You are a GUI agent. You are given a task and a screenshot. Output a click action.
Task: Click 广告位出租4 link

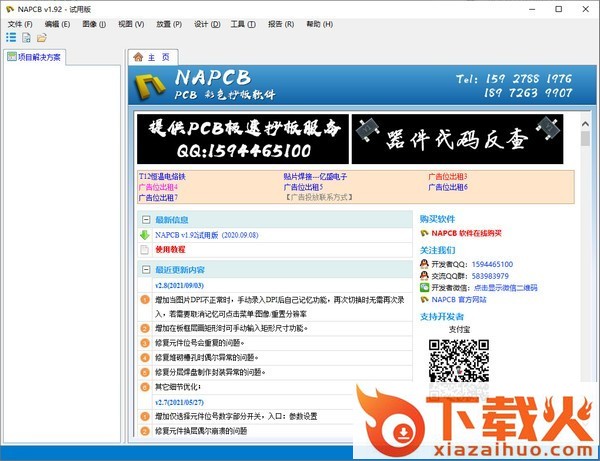tap(158, 187)
